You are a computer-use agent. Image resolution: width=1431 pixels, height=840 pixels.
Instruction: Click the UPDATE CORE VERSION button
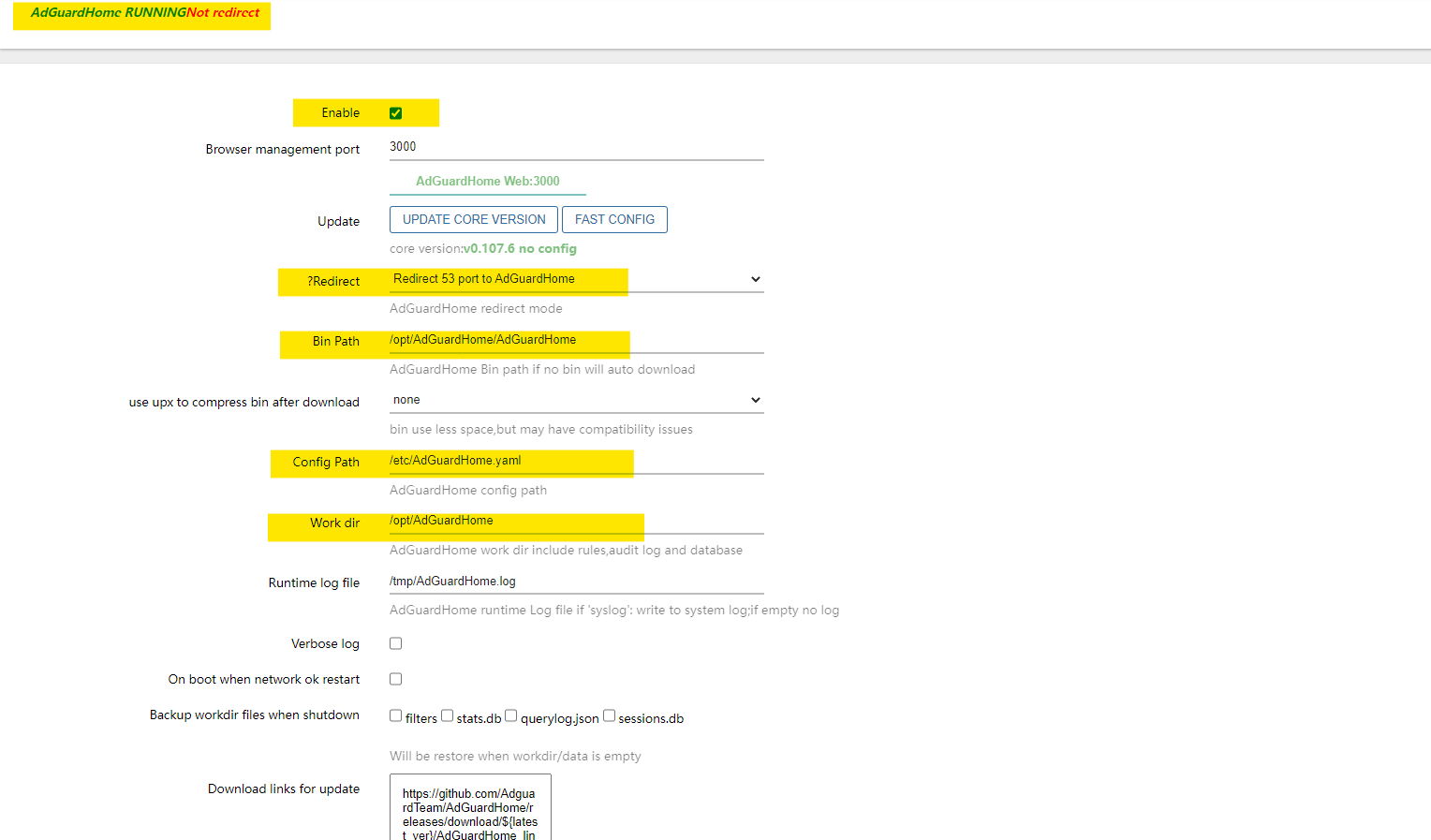474,219
